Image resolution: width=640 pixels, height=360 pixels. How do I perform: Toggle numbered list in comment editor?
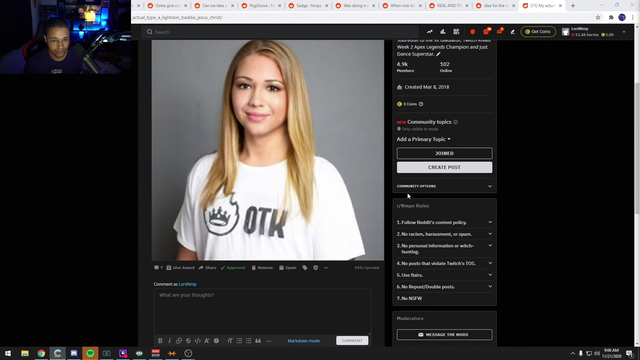(249, 340)
